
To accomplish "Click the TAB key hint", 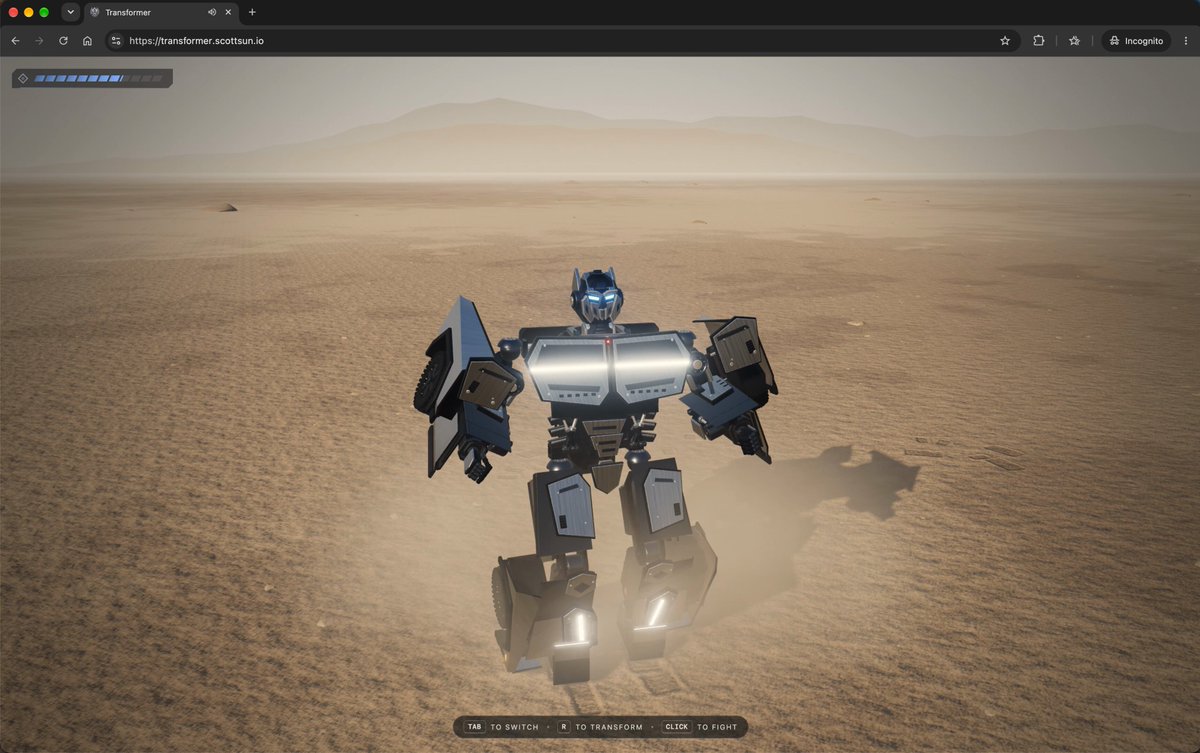I will [x=475, y=727].
